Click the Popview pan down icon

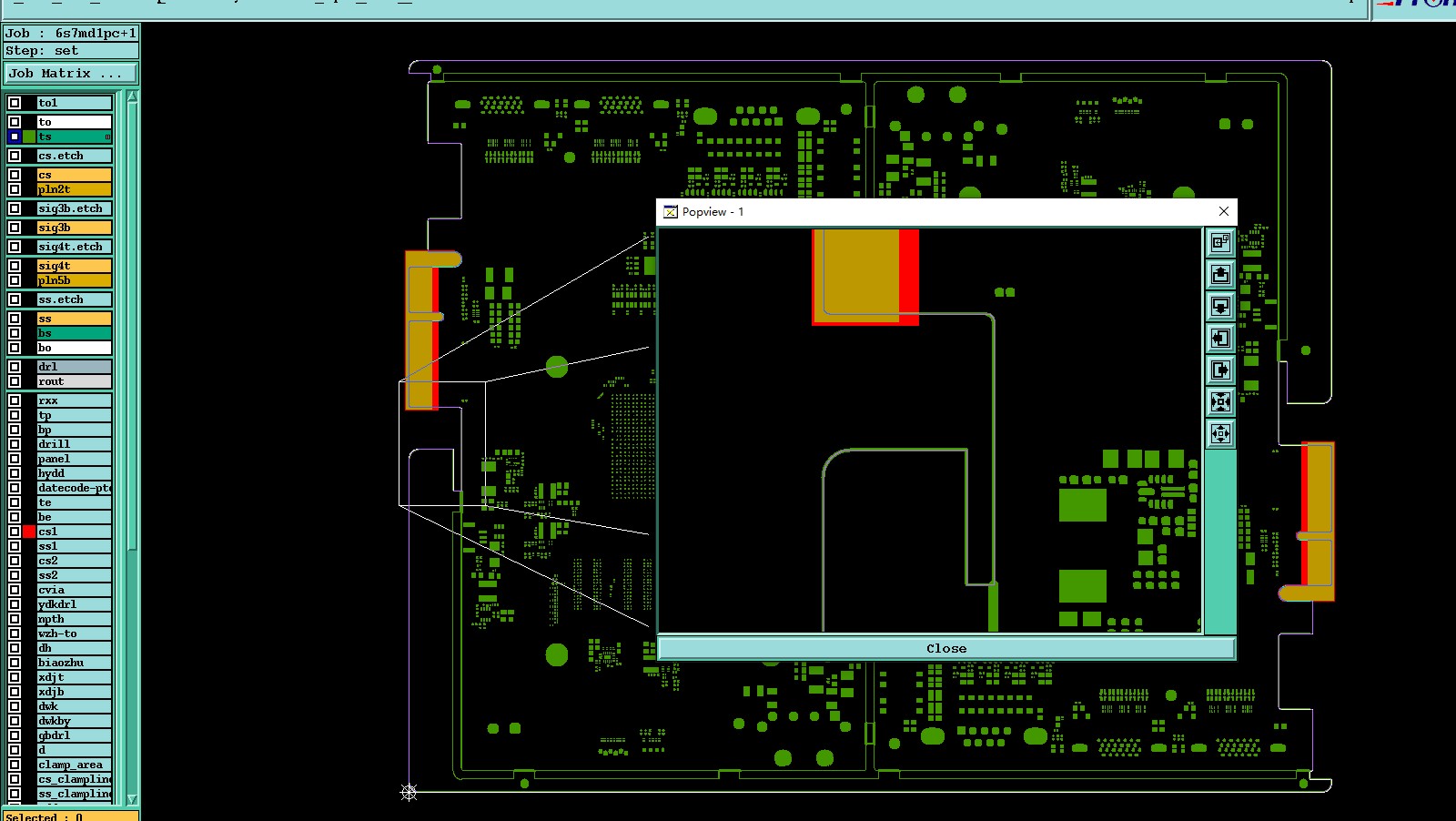coord(1220,306)
